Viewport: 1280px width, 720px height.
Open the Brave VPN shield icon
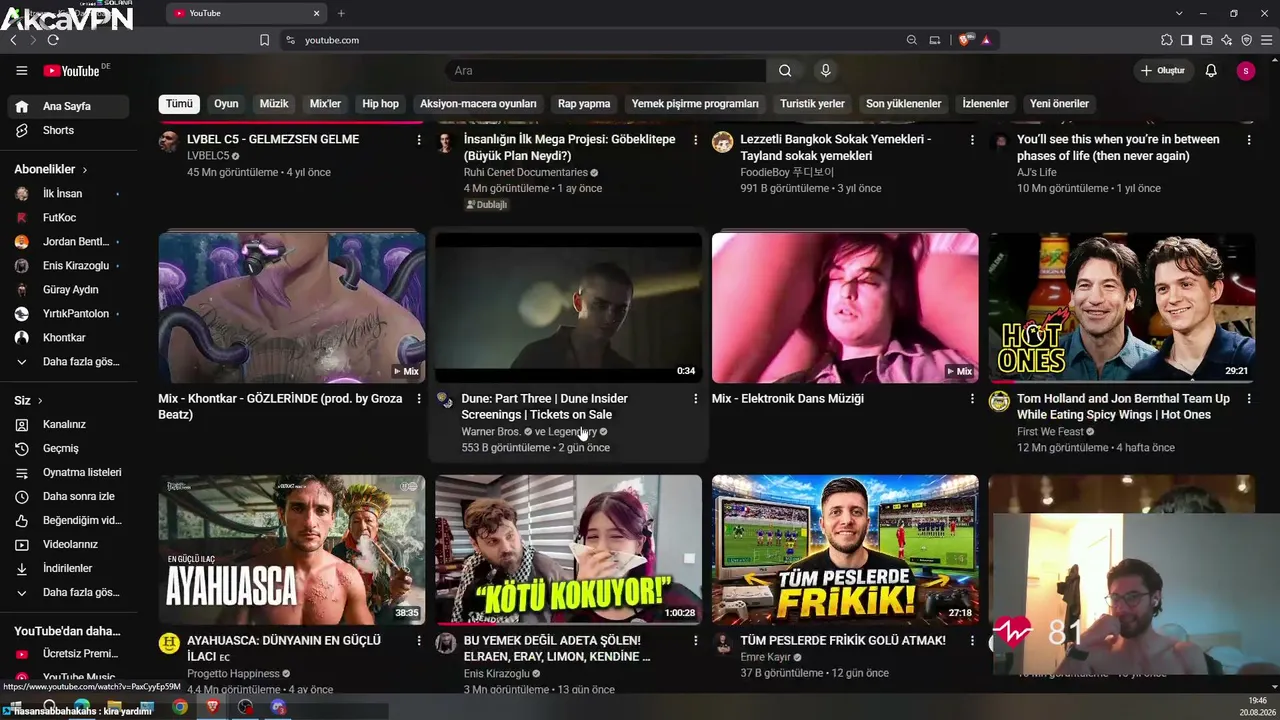click(1246, 40)
